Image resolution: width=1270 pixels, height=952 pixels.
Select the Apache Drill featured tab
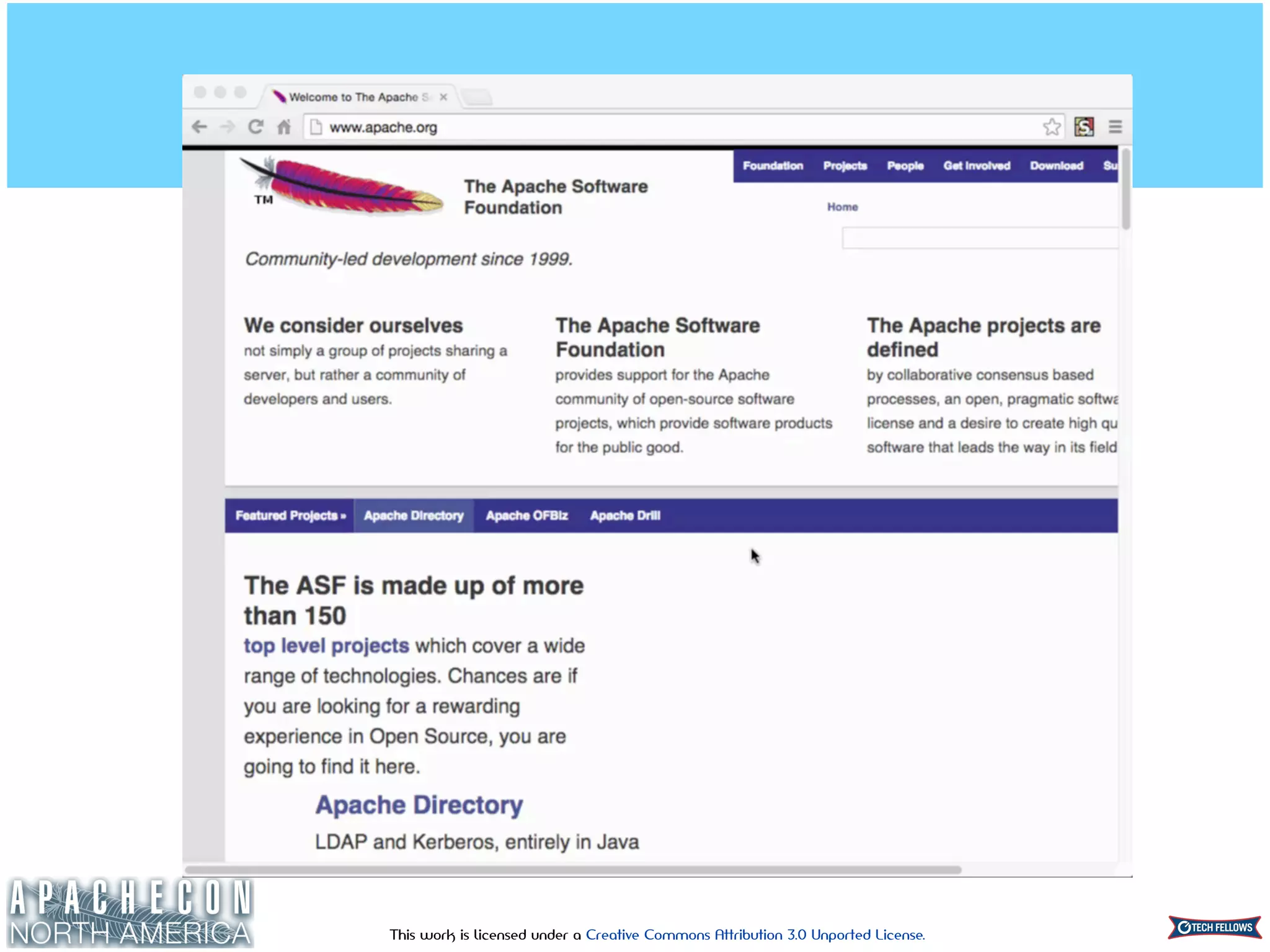pyautogui.click(x=625, y=516)
